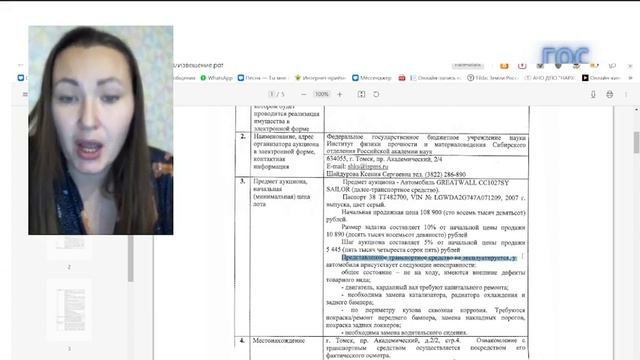This screenshot has height=360, width=640.
Task: Click the shks@ispms.ru email link
Action: tap(367, 167)
